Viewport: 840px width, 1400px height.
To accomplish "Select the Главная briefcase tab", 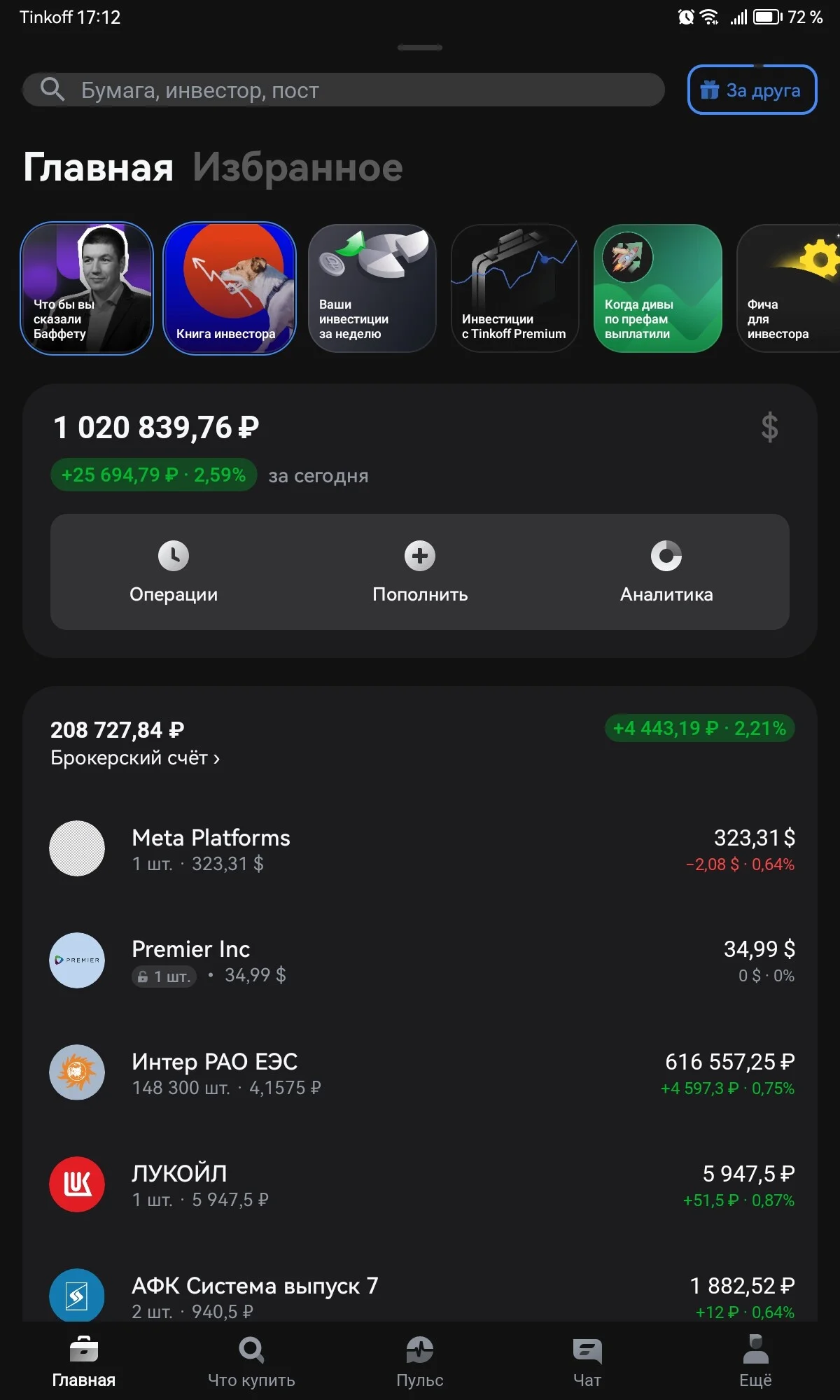I will (x=84, y=1361).
